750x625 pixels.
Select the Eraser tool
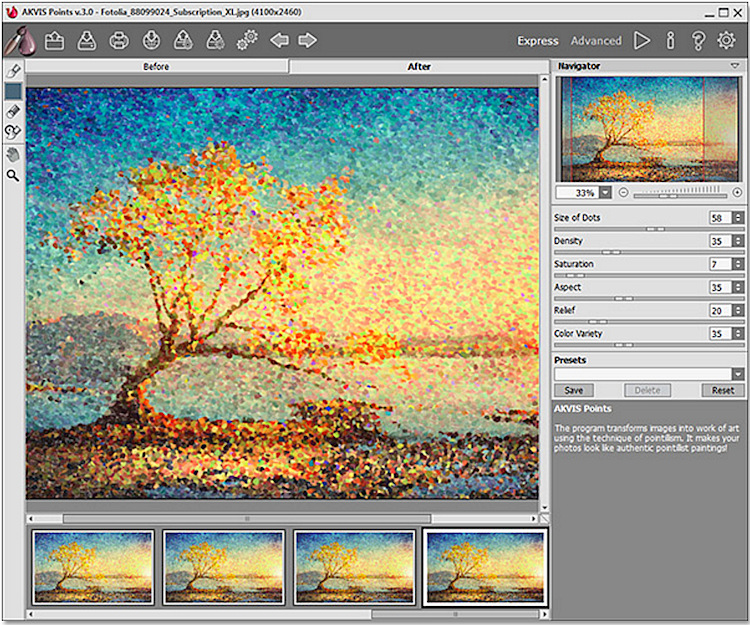[x=13, y=112]
